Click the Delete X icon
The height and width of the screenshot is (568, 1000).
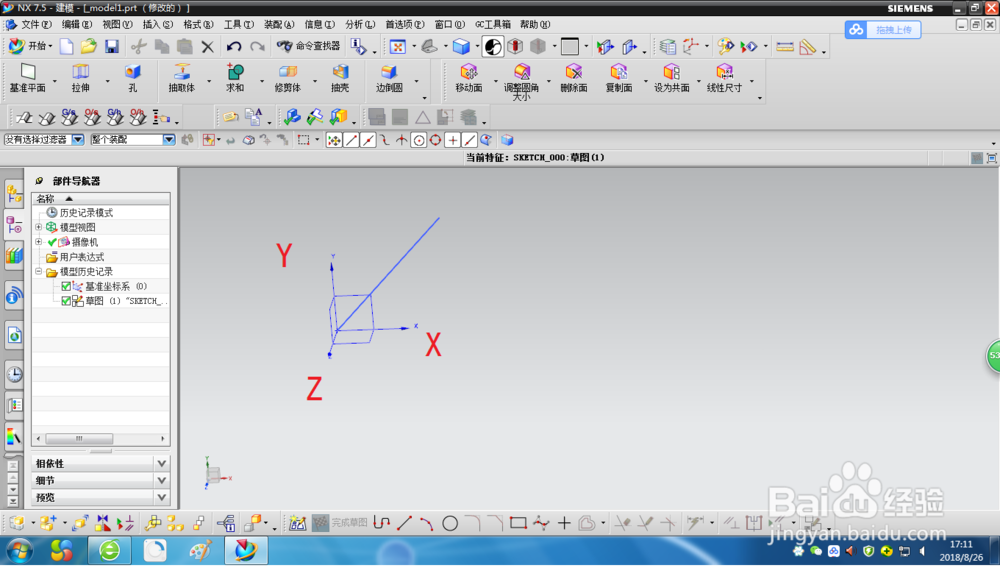pos(207,47)
